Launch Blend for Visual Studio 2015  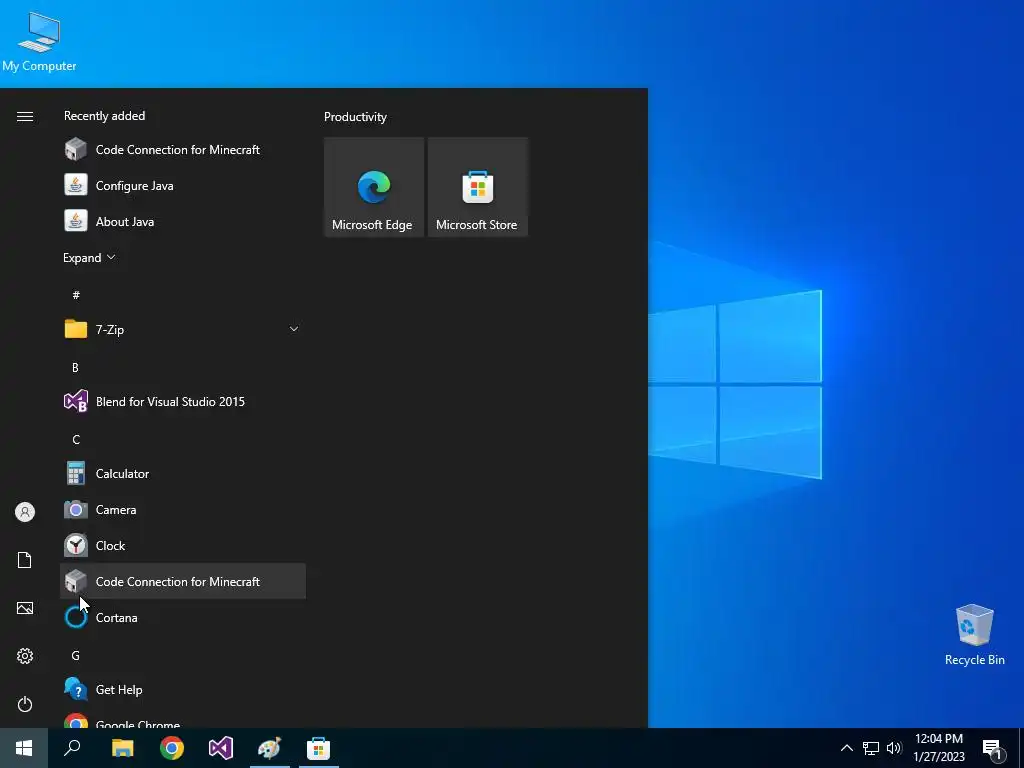pyautogui.click(x=183, y=402)
